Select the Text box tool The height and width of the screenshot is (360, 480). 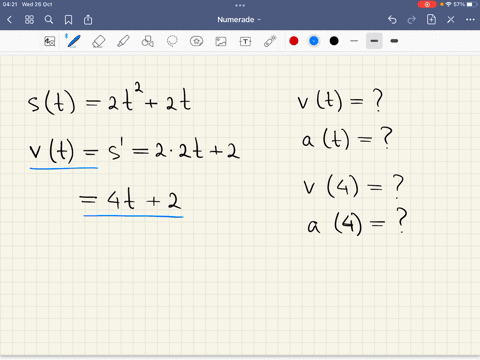coord(245,41)
